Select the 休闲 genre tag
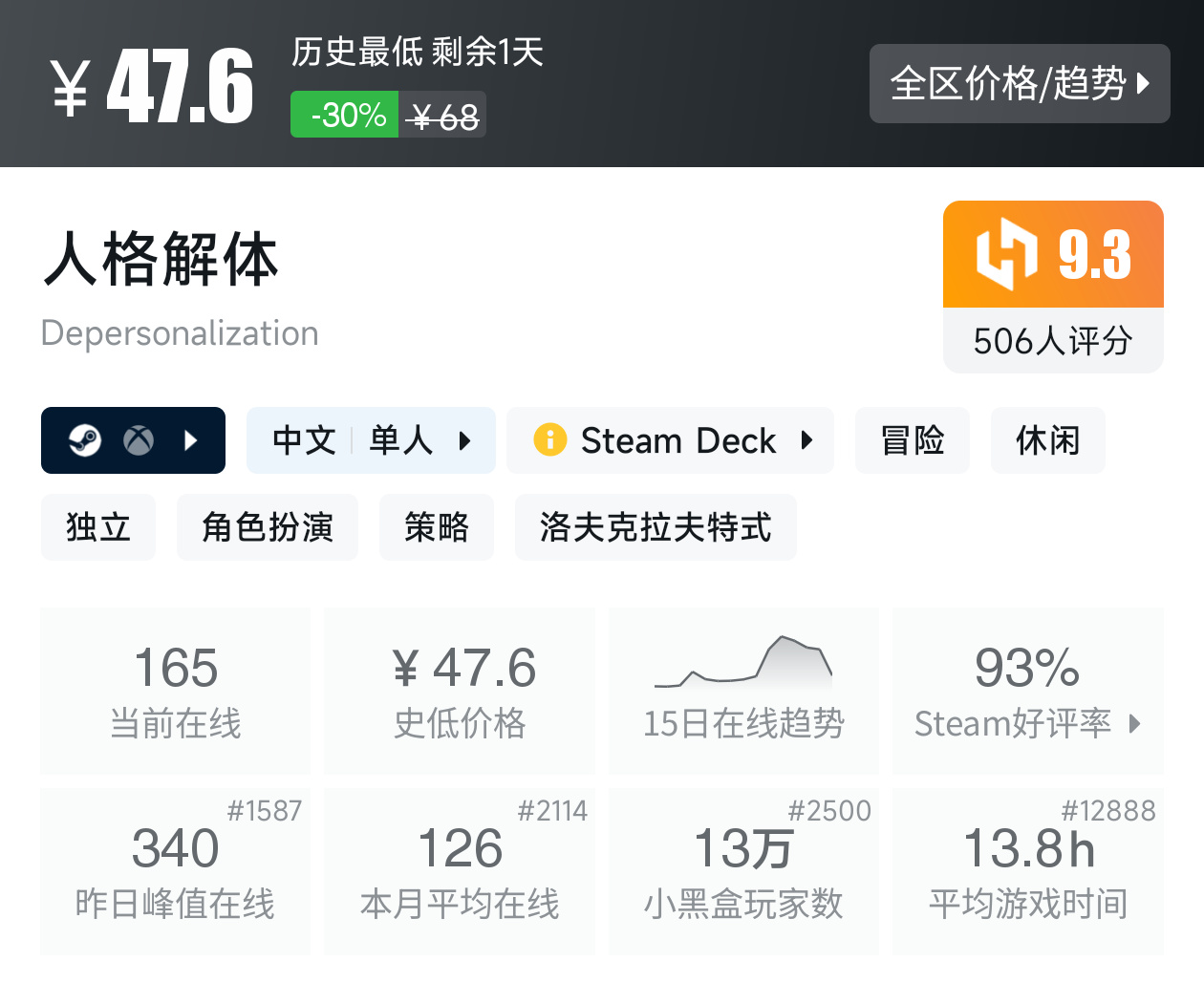 point(1047,440)
